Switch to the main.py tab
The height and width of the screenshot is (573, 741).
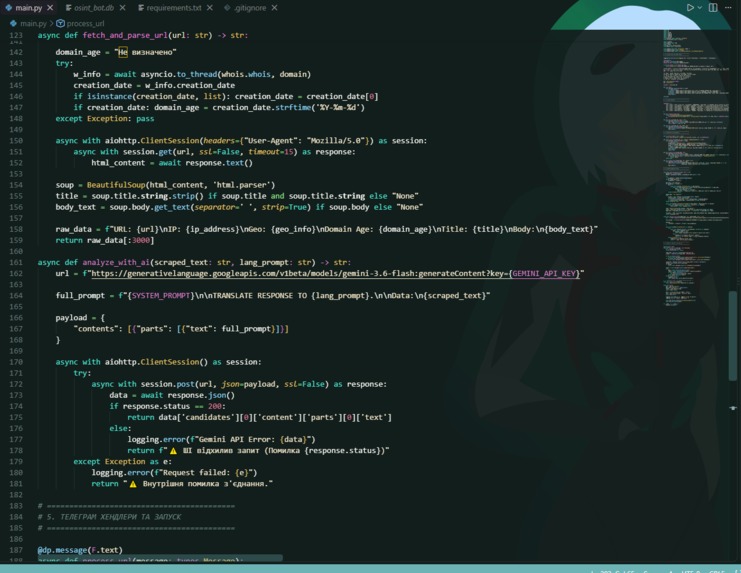[28, 8]
